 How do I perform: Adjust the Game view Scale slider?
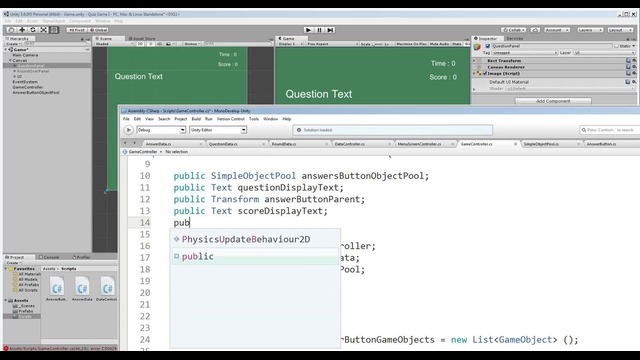tap(378, 44)
